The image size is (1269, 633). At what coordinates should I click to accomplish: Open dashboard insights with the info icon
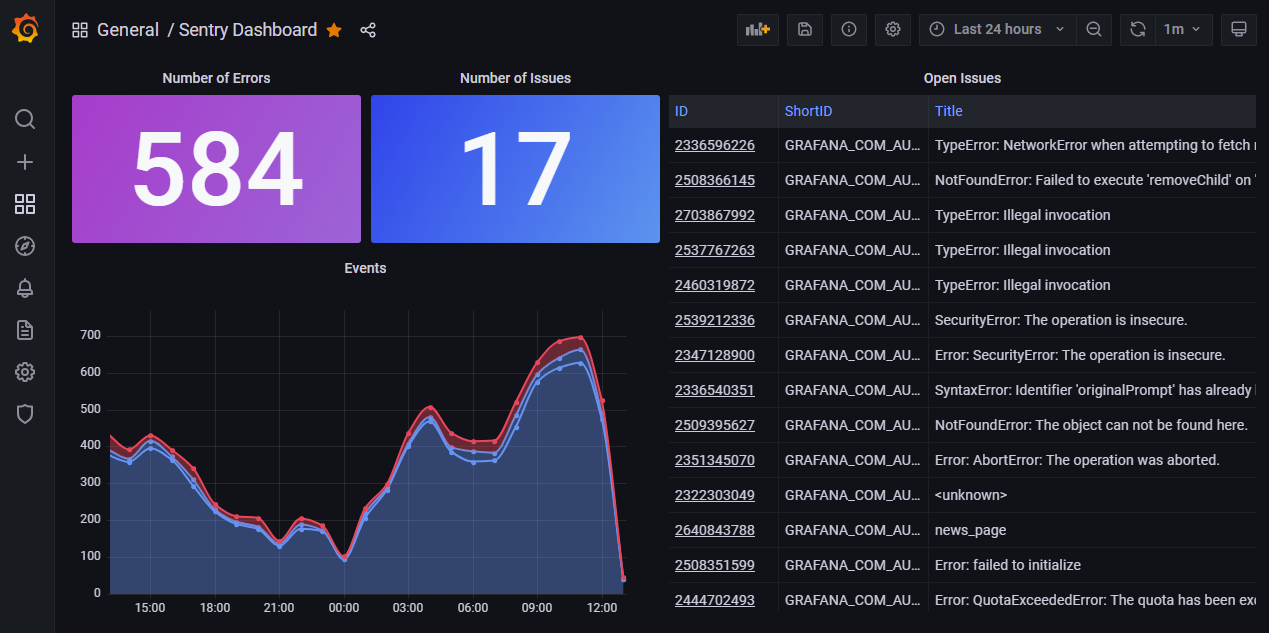[x=848, y=29]
